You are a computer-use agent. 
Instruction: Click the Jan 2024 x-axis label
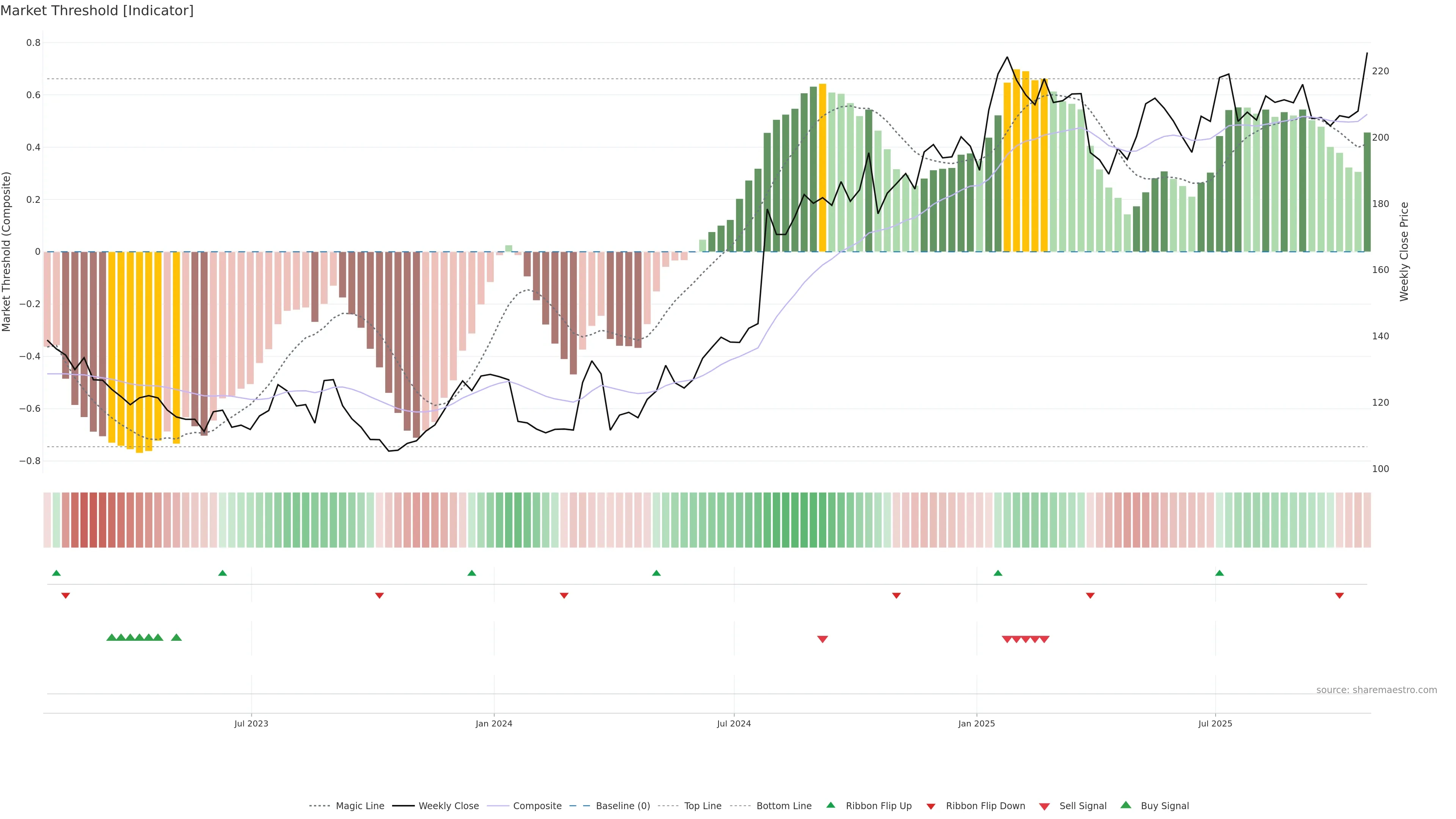coord(493,723)
